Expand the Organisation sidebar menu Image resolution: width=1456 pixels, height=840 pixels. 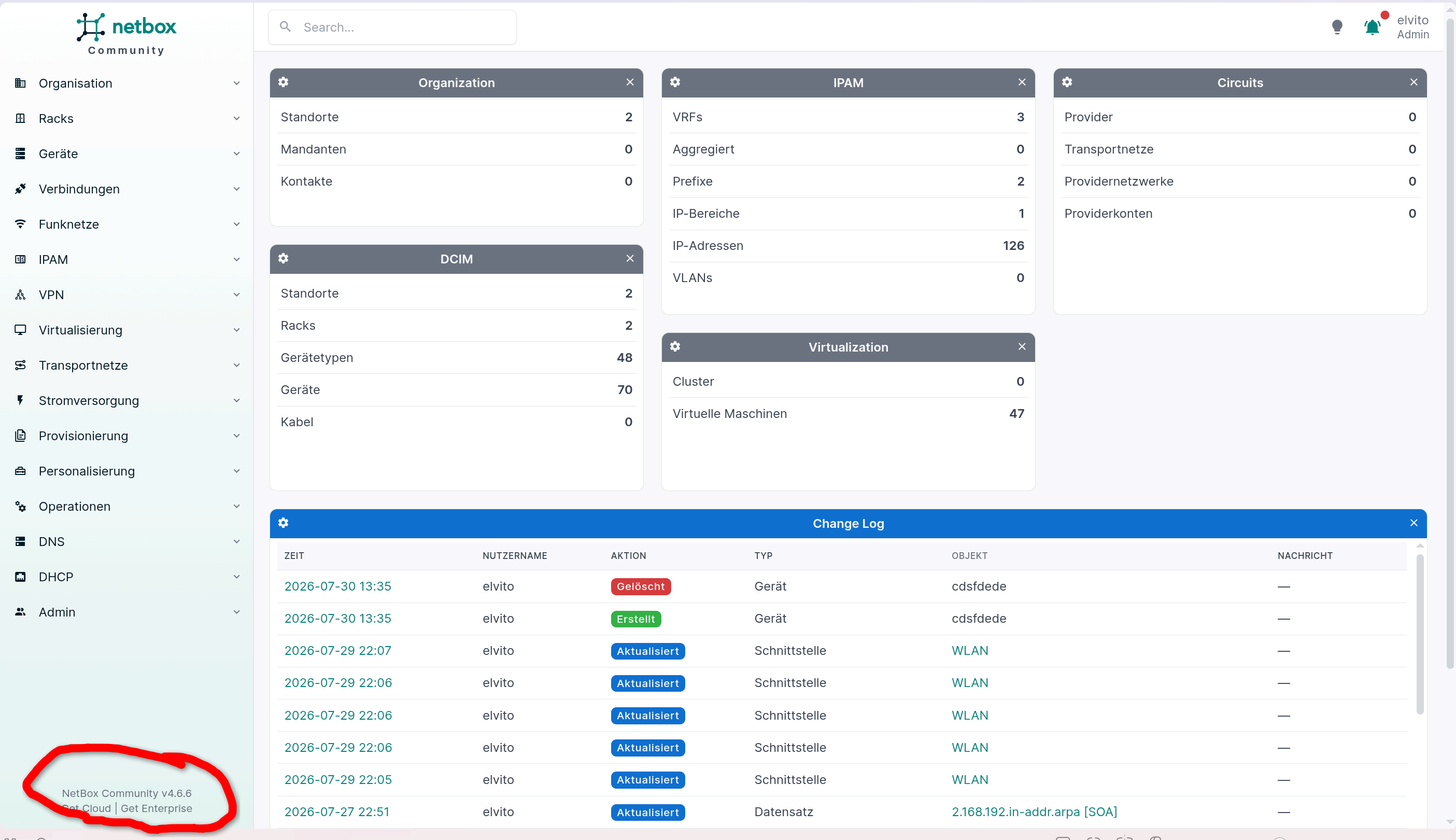[x=126, y=83]
